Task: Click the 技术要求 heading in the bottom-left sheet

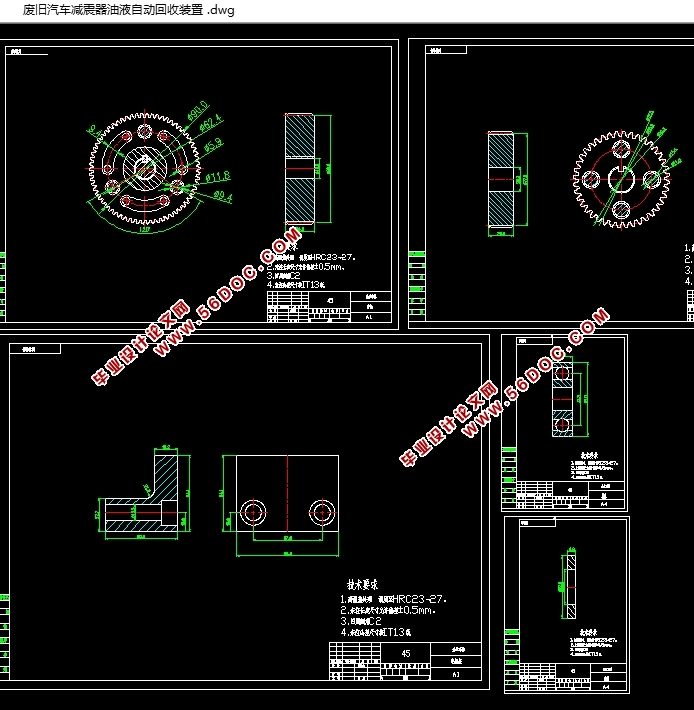Action: (362, 584)
